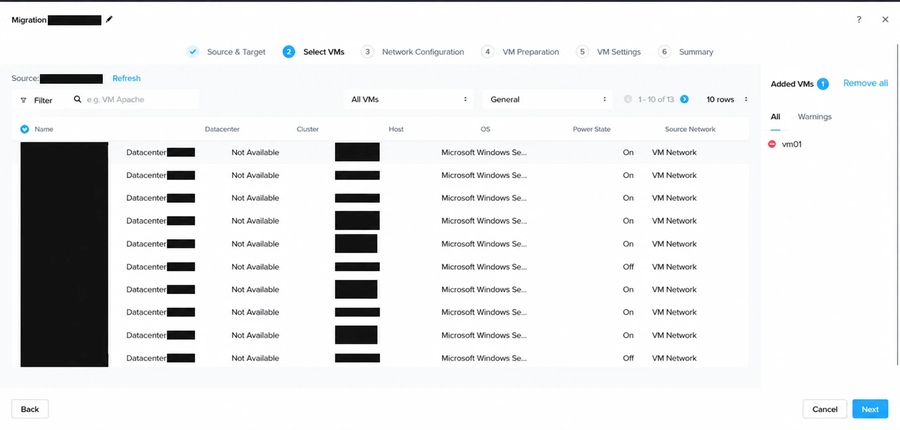The width and height of the screenshot is (900, 430).
Task: Open help with the question mark icon
Action: [859, 20]
